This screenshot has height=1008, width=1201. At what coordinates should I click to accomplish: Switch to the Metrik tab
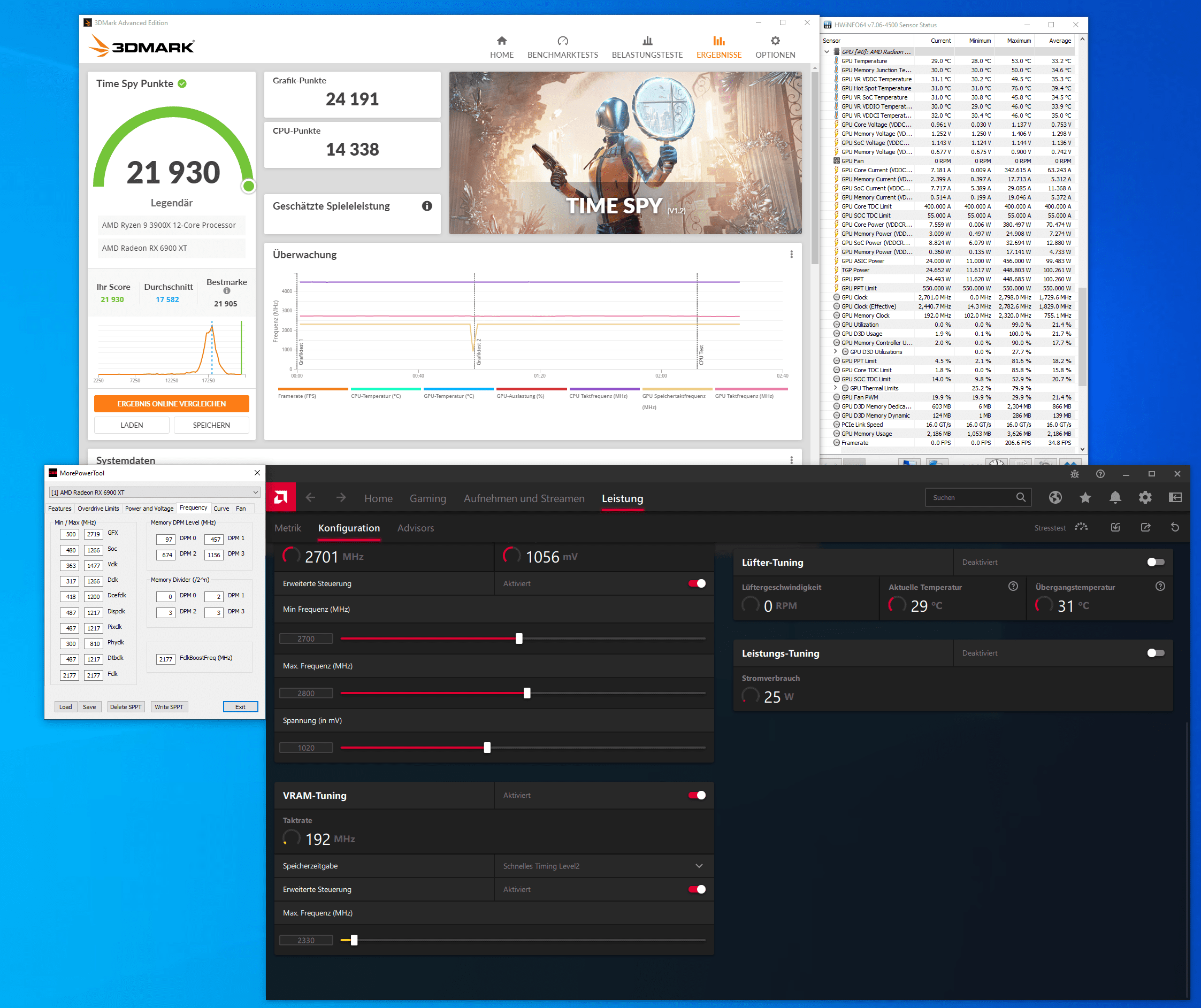(288, 528)
